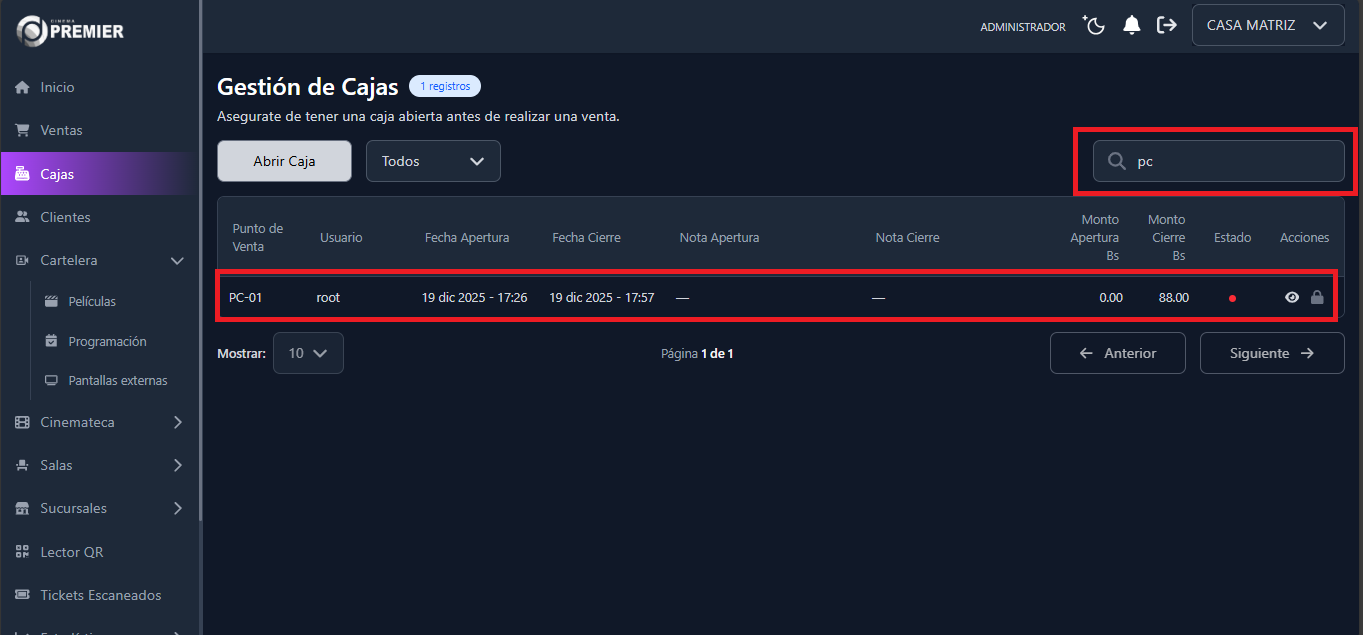Open the Todos filter dropdown
This screenshot has height=635, width=1363.
click(x=433, y=161)
